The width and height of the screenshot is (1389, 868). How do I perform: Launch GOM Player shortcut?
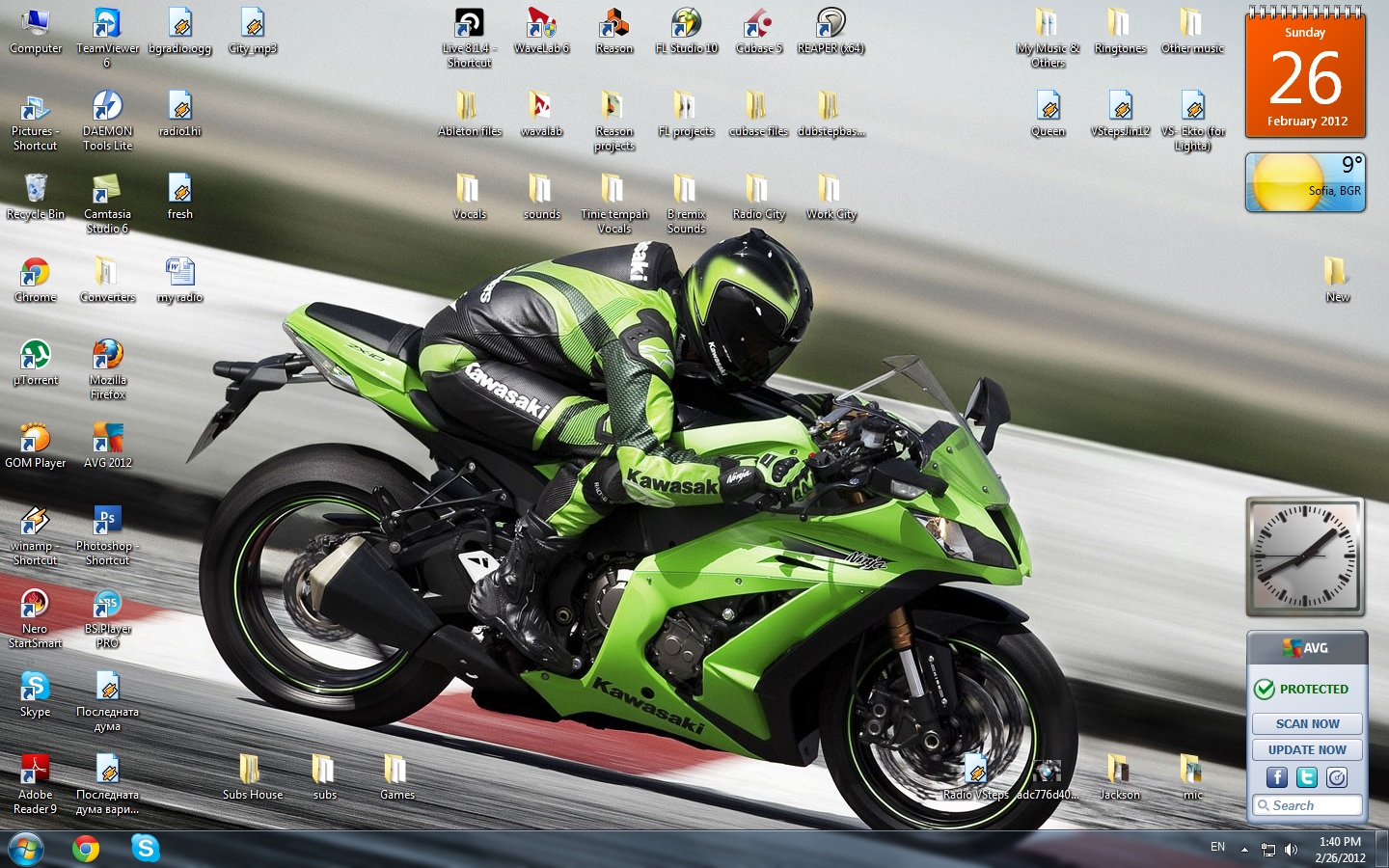36,445
